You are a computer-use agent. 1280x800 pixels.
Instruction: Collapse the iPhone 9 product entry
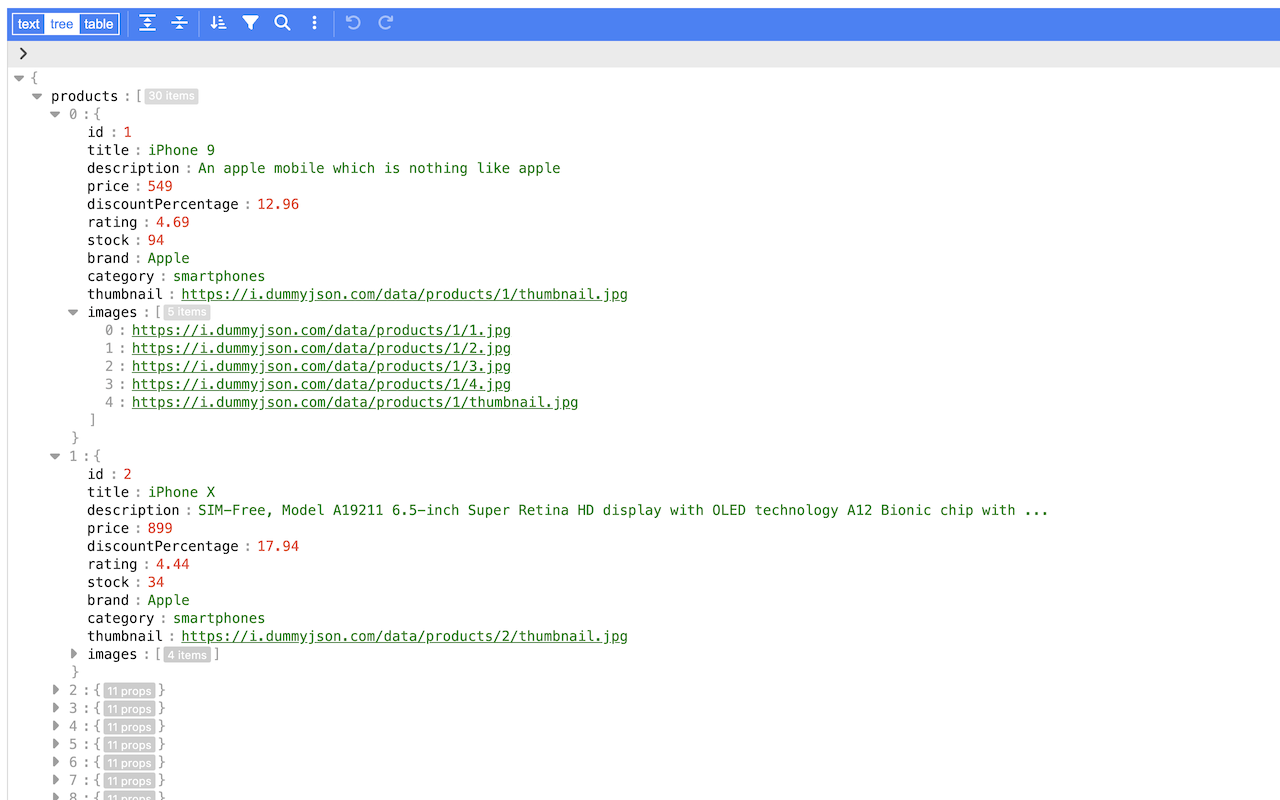(56, 114)
